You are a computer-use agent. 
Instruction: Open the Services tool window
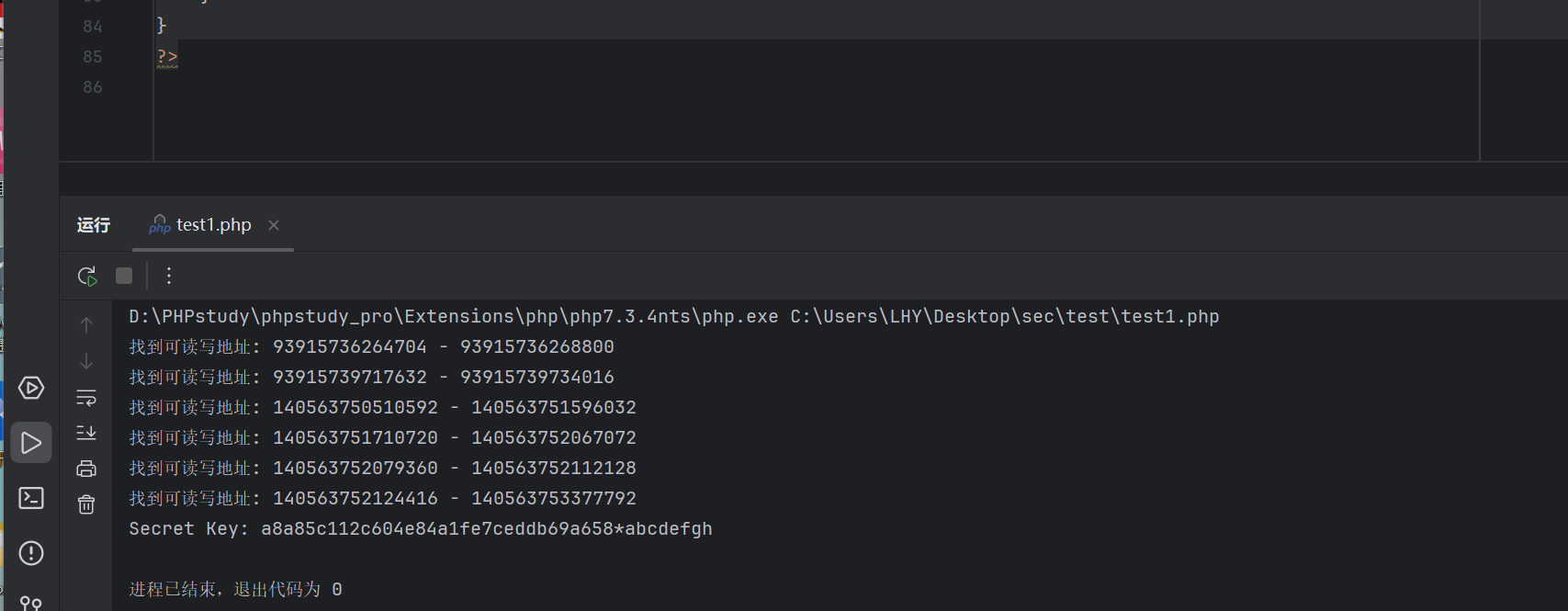[x=31, y=388]
